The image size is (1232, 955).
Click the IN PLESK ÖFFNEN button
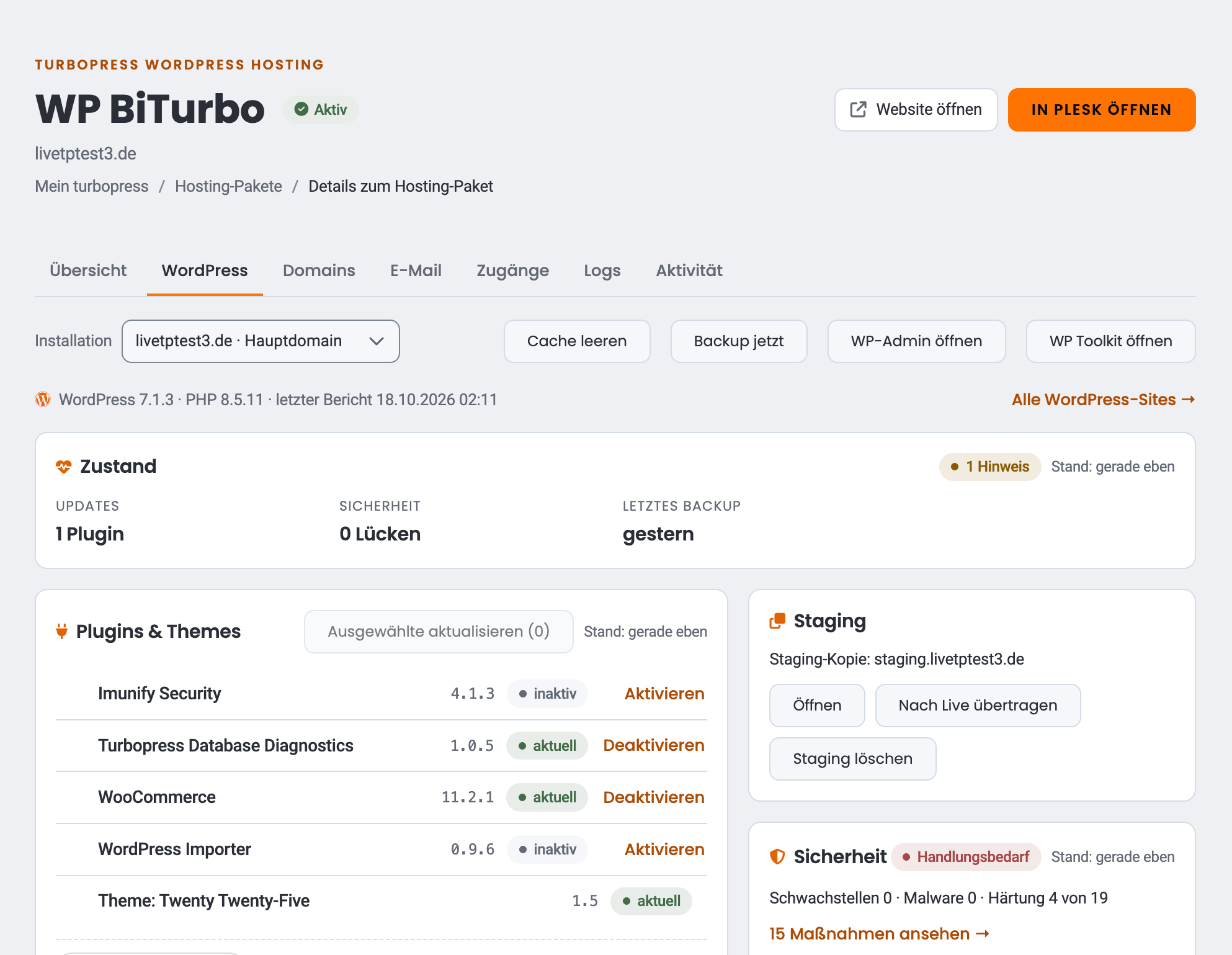1102,110
